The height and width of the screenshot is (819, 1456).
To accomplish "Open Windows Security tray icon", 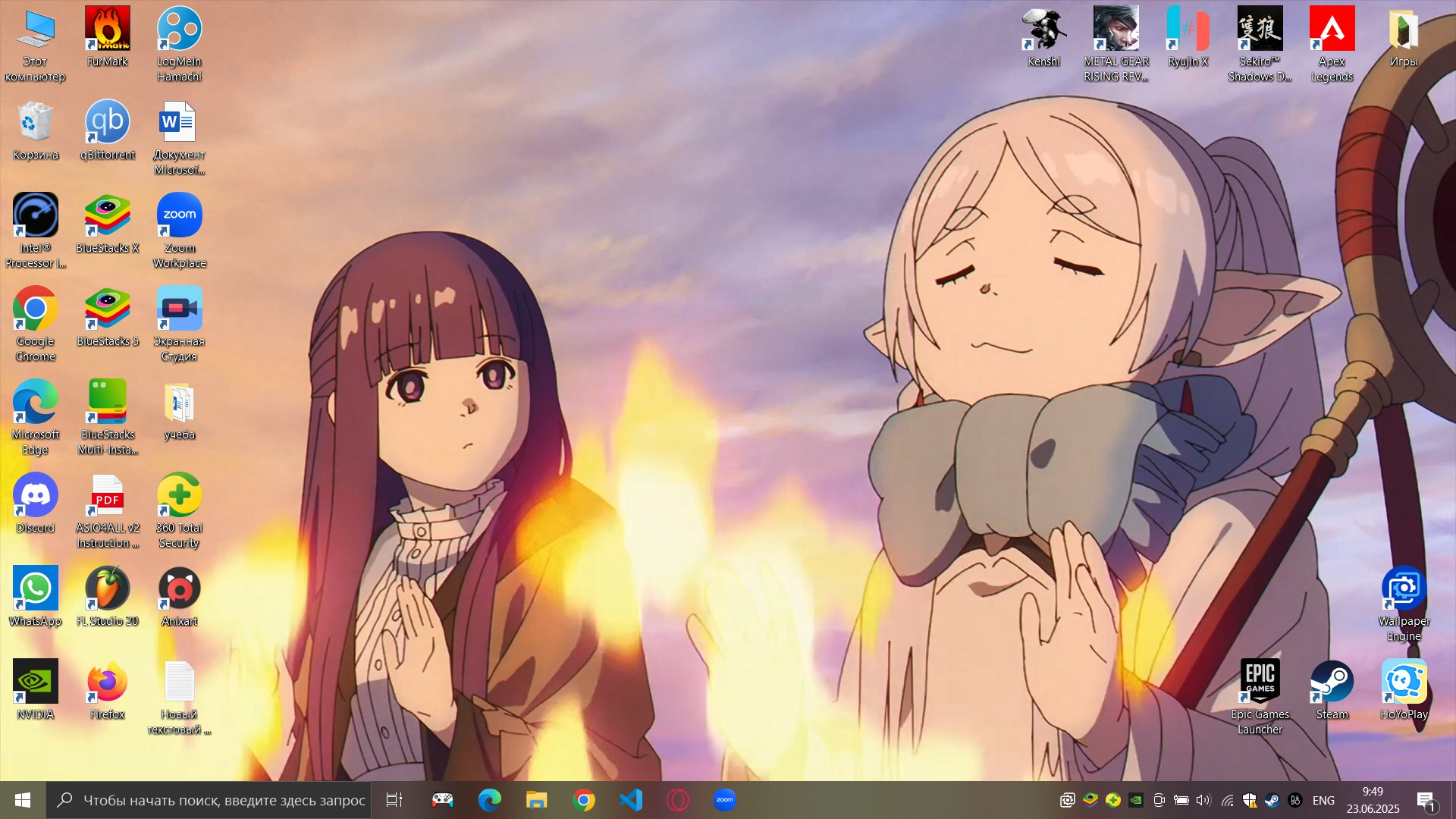I will 1249,800.
